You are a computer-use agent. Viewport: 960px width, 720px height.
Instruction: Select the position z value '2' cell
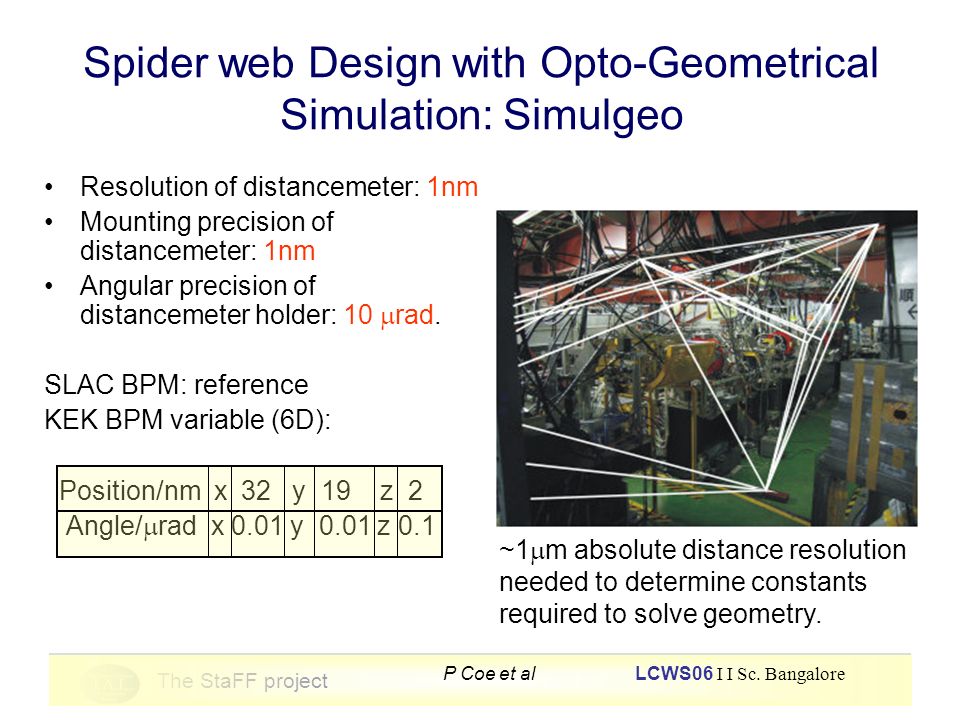coord(419,489)
